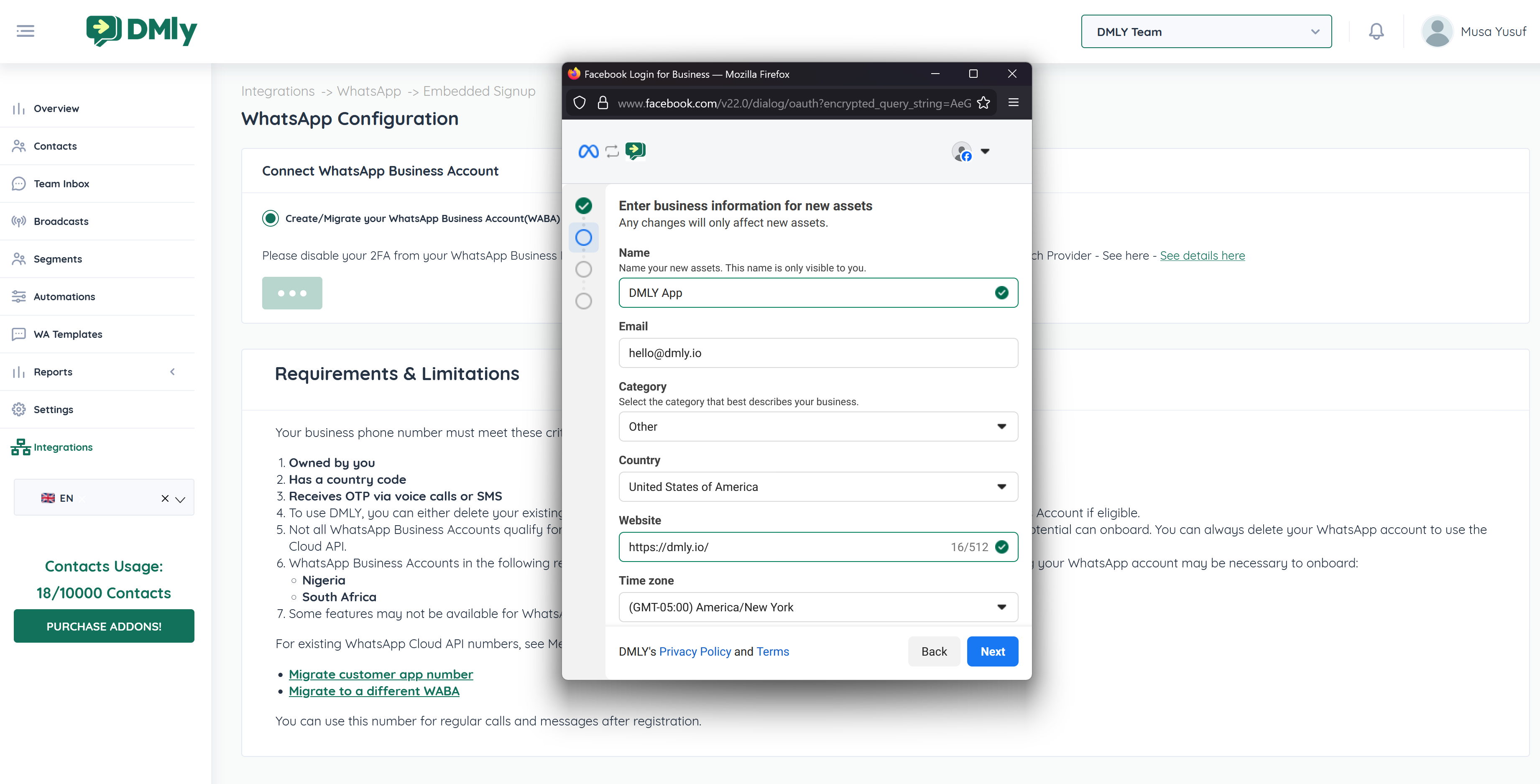Go to WA Templates menu item

(x=68, y=334)
